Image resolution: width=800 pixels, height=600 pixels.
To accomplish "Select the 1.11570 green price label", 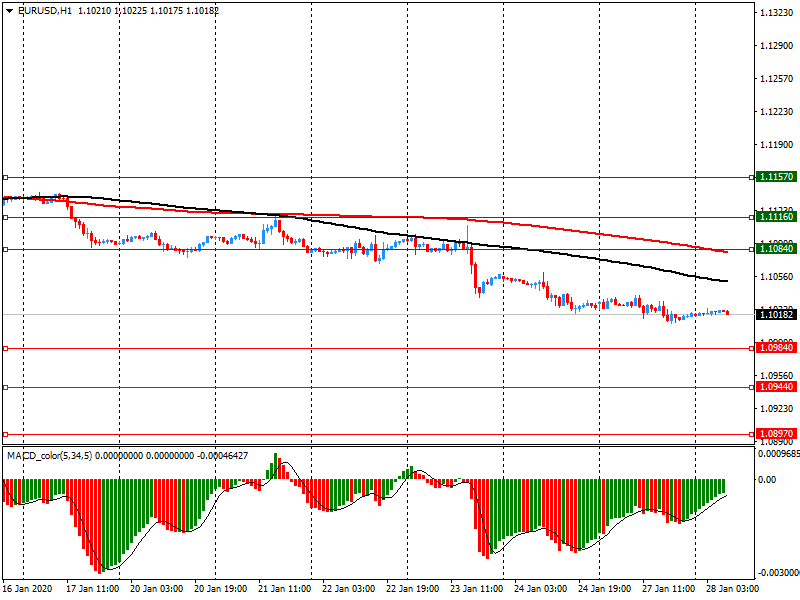I will (776, 176).
